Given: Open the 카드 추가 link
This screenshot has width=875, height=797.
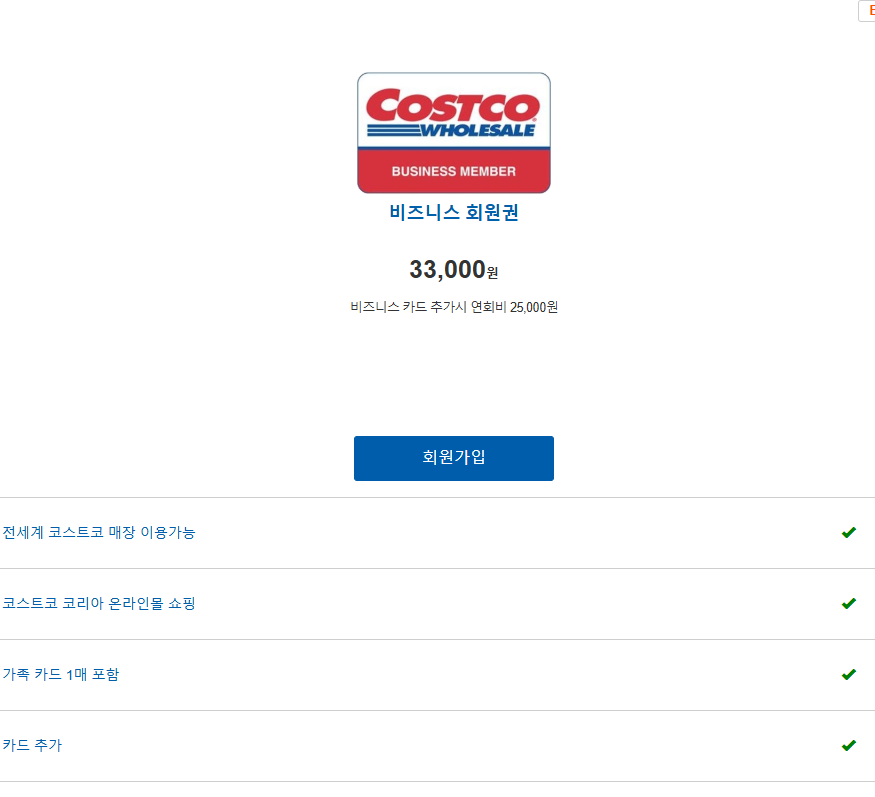Looking at the screenshot, I should (32, 745).
